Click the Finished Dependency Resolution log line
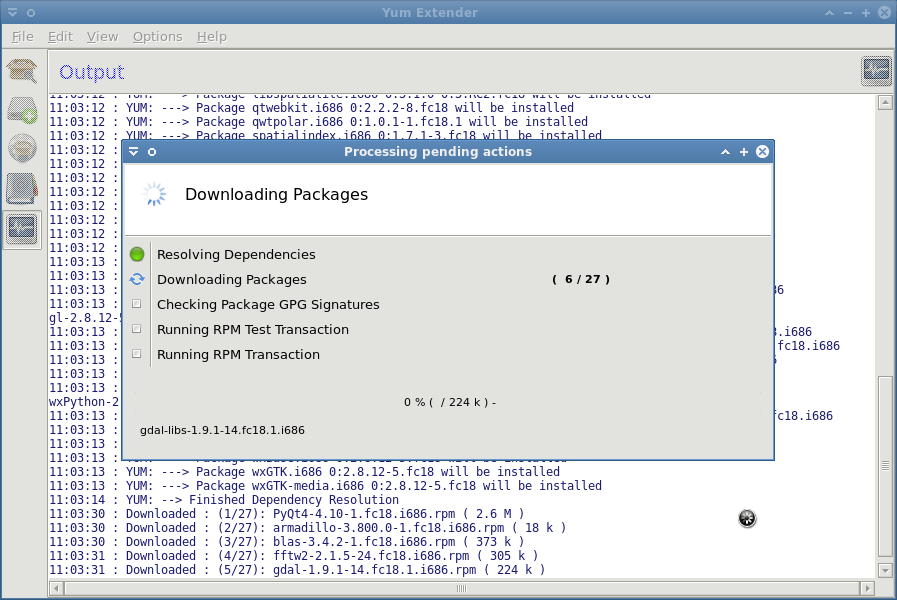This screenshot has width=897, height=600. (x=224, y=499)
